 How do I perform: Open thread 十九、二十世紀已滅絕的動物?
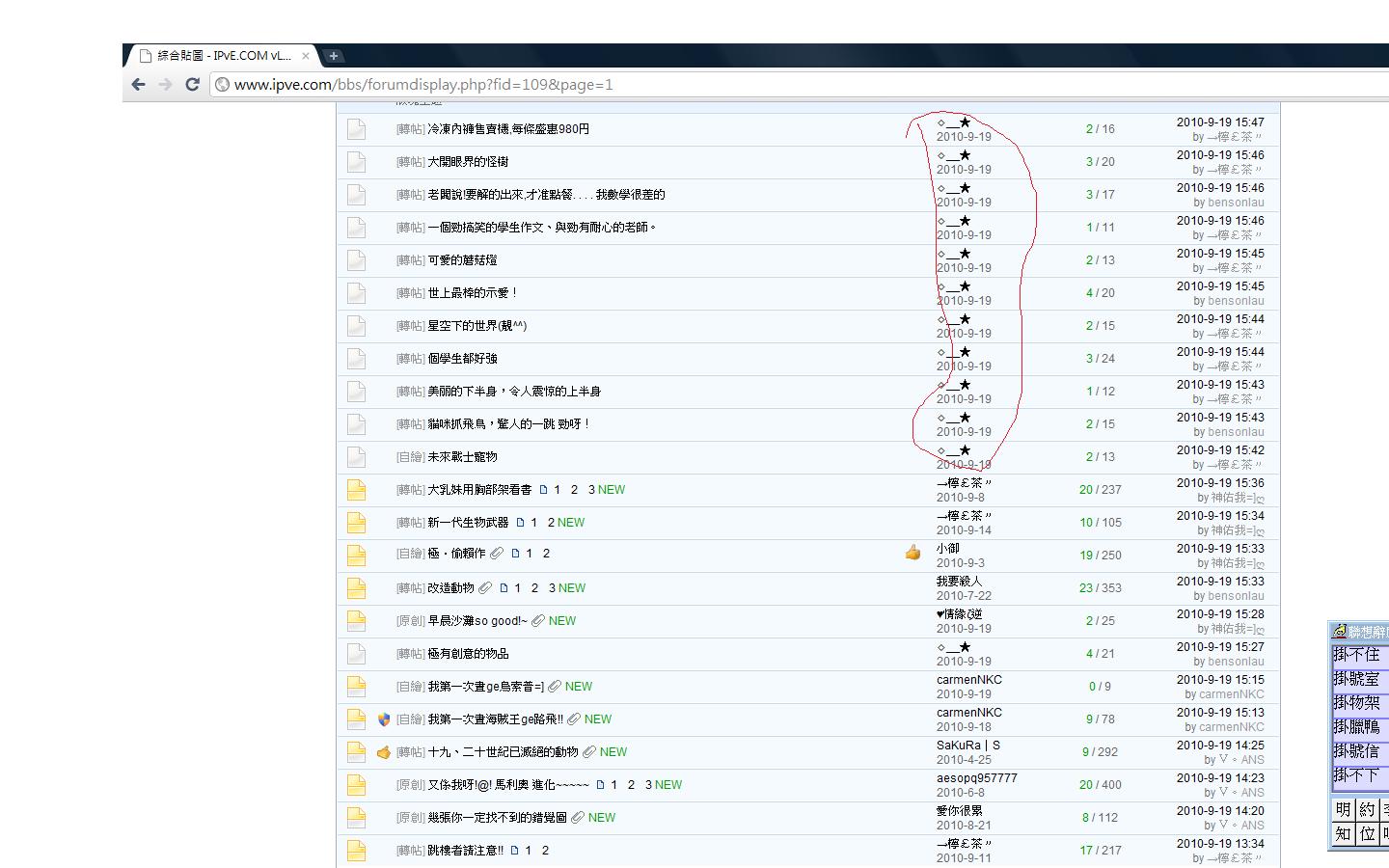coord(503,752)
